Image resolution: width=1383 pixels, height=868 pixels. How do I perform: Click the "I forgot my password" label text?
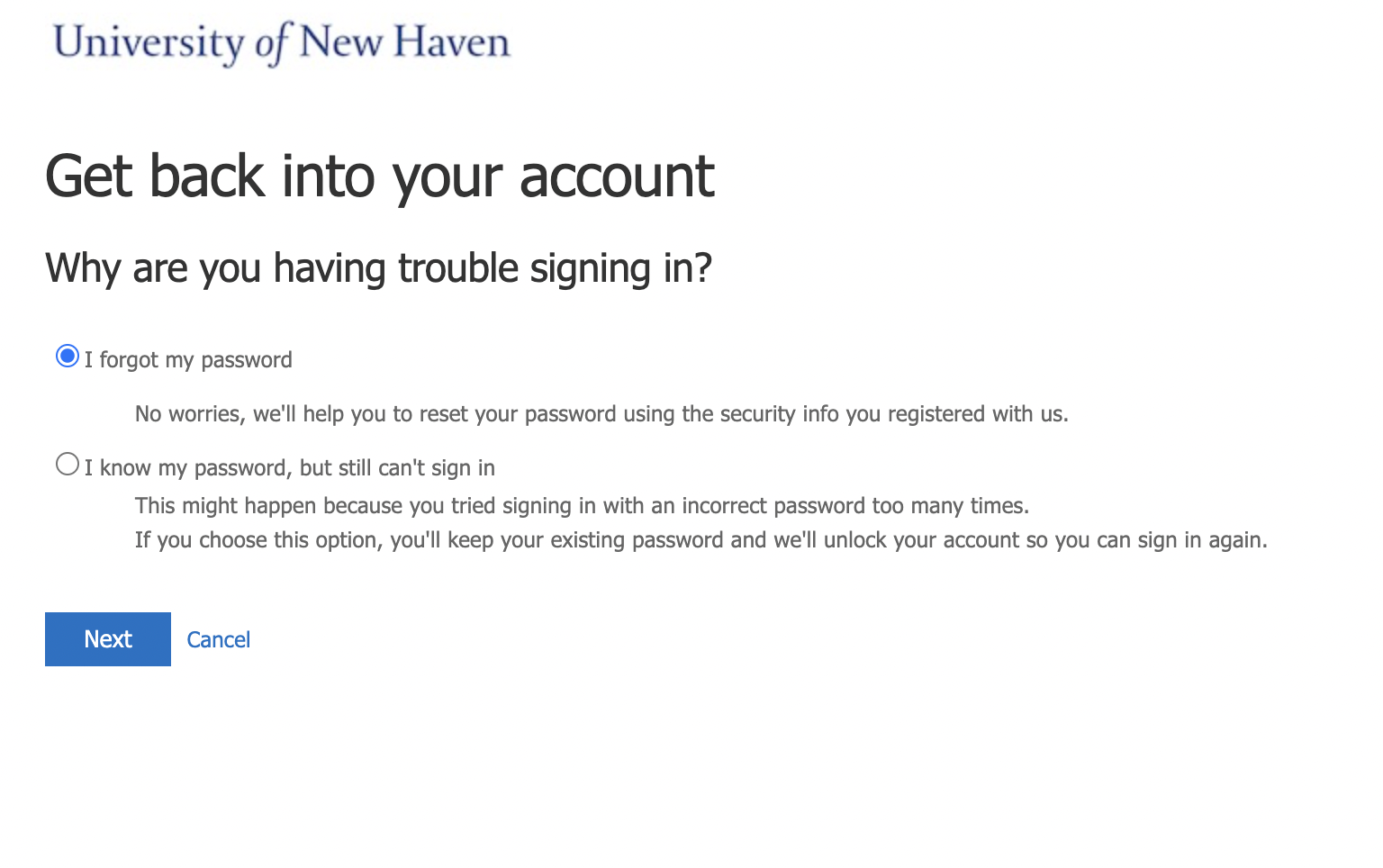pos(188,360)
